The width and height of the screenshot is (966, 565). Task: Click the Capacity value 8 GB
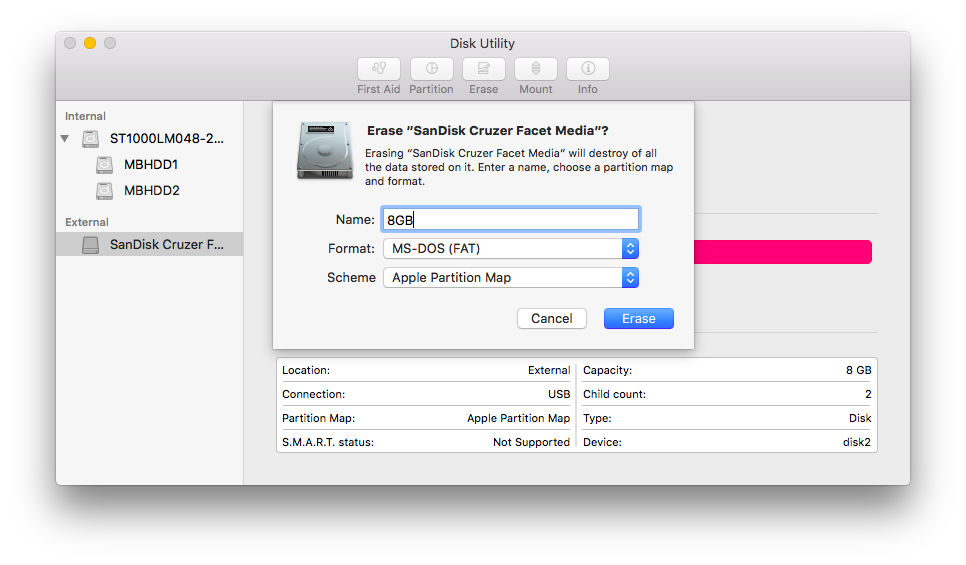(859, 370)
